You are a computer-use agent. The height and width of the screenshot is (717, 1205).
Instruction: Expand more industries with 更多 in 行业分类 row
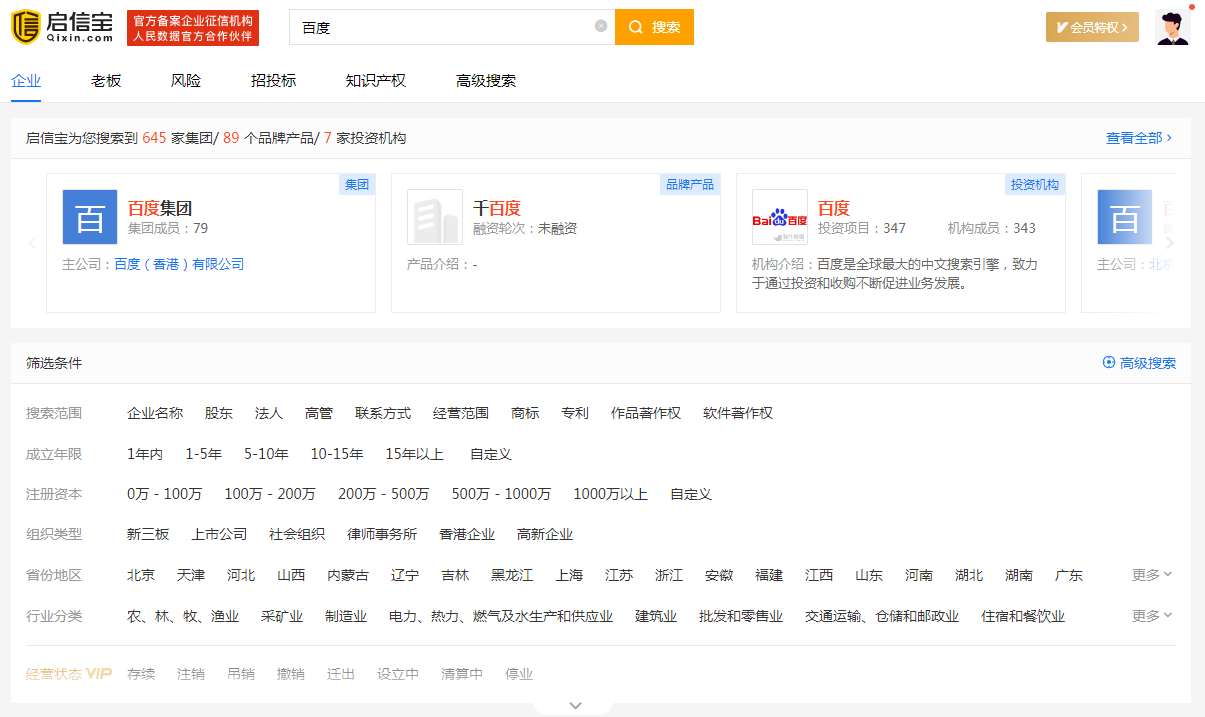(x=1152, y=616)
